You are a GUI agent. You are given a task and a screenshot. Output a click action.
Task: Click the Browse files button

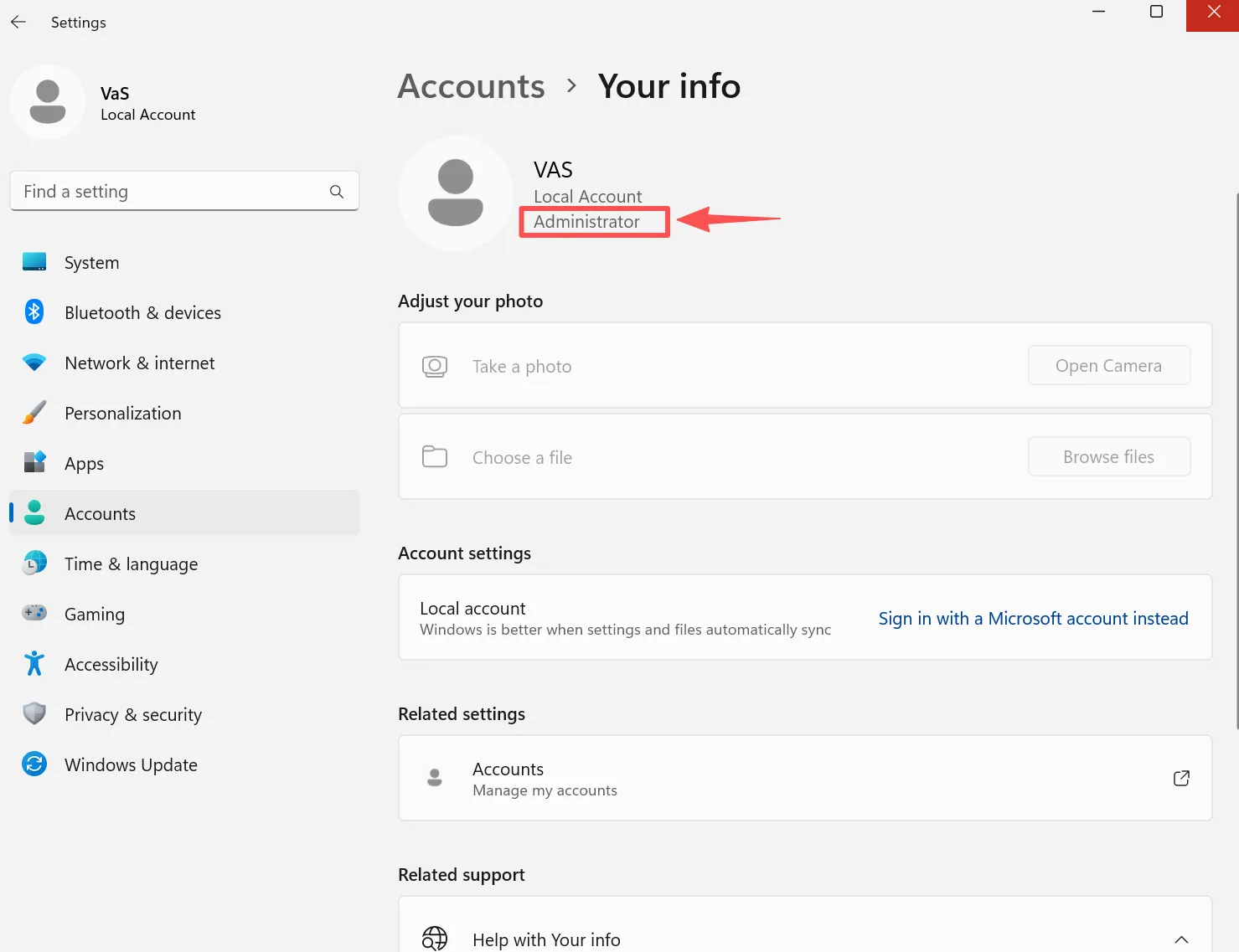[1109, 456]
